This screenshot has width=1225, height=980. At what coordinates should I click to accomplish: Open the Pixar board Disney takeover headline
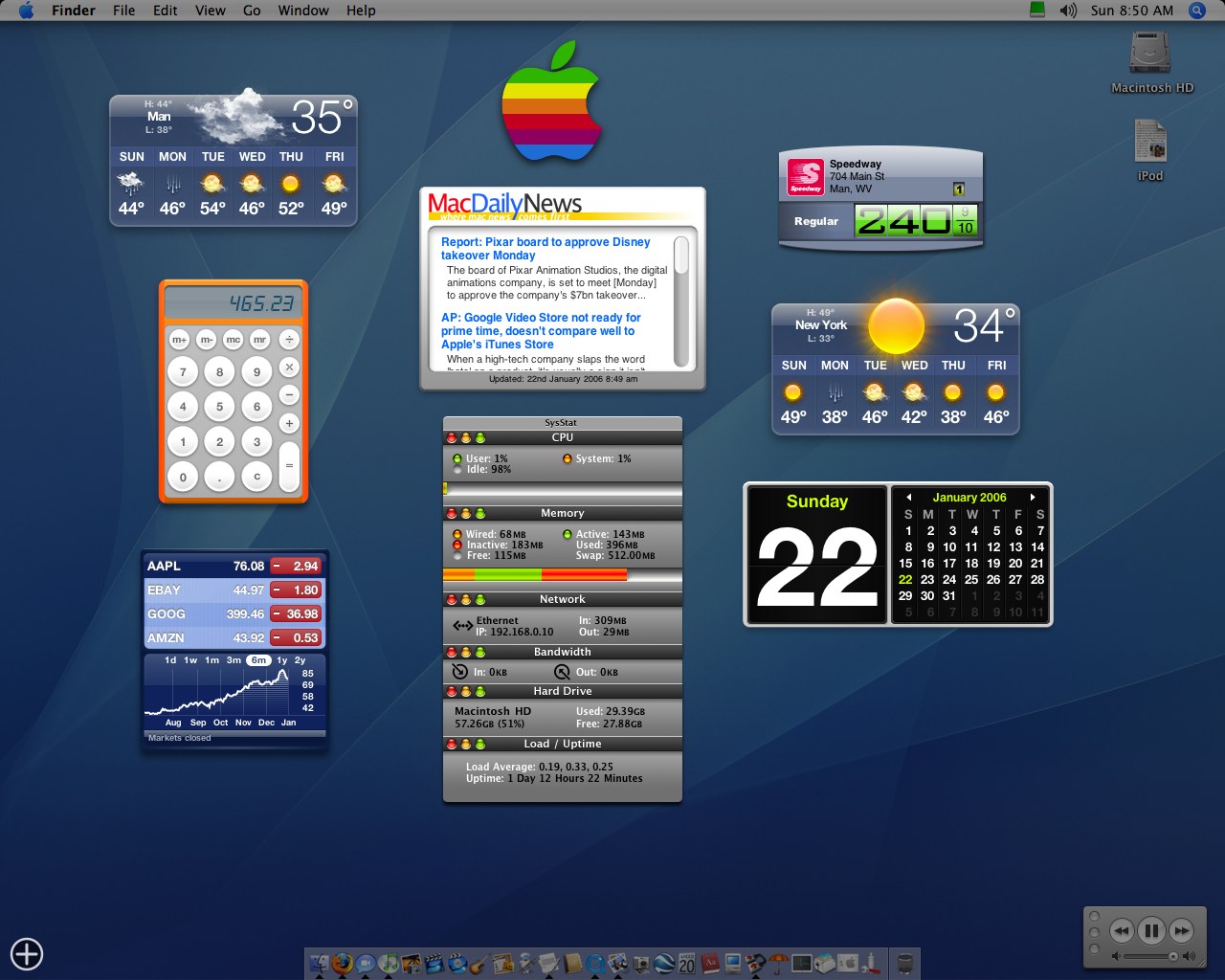point(546,249)
